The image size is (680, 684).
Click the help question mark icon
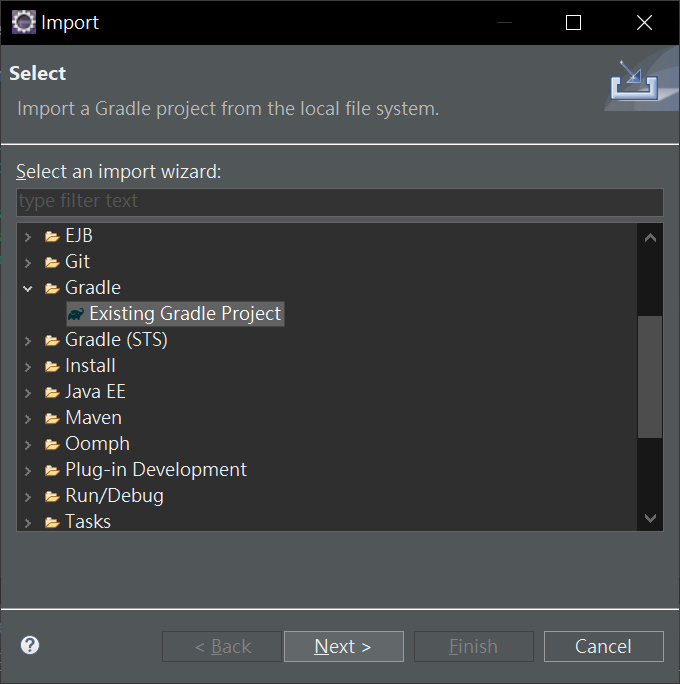pos(30,645)
